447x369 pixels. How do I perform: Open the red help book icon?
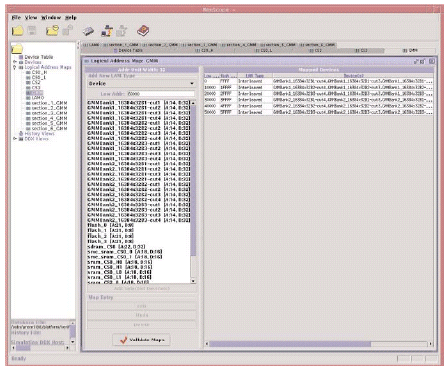tap(143, 31)
